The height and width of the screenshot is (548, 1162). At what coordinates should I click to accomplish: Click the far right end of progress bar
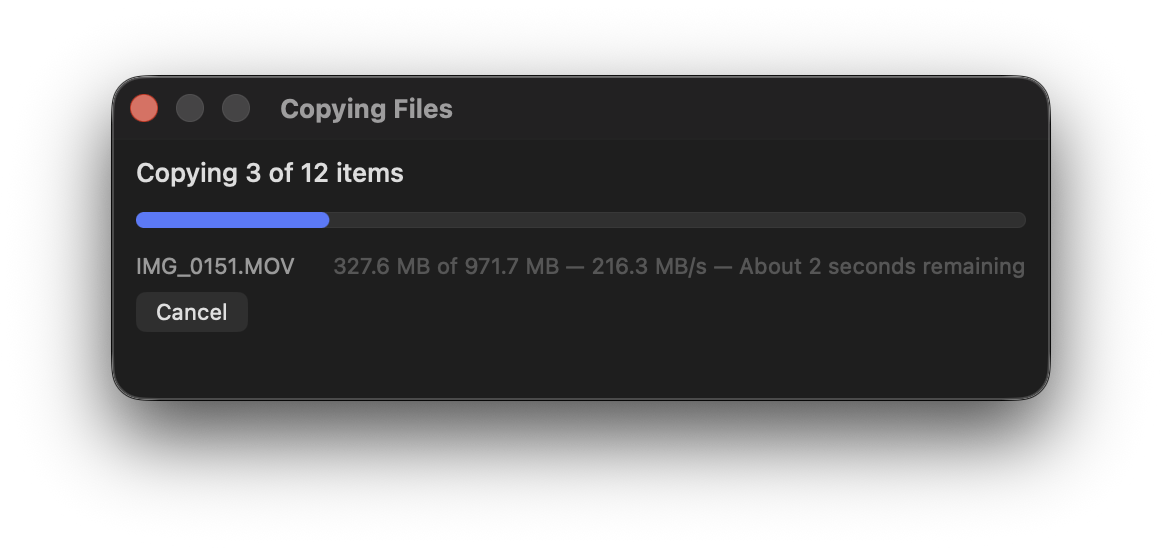point(1019,220)
